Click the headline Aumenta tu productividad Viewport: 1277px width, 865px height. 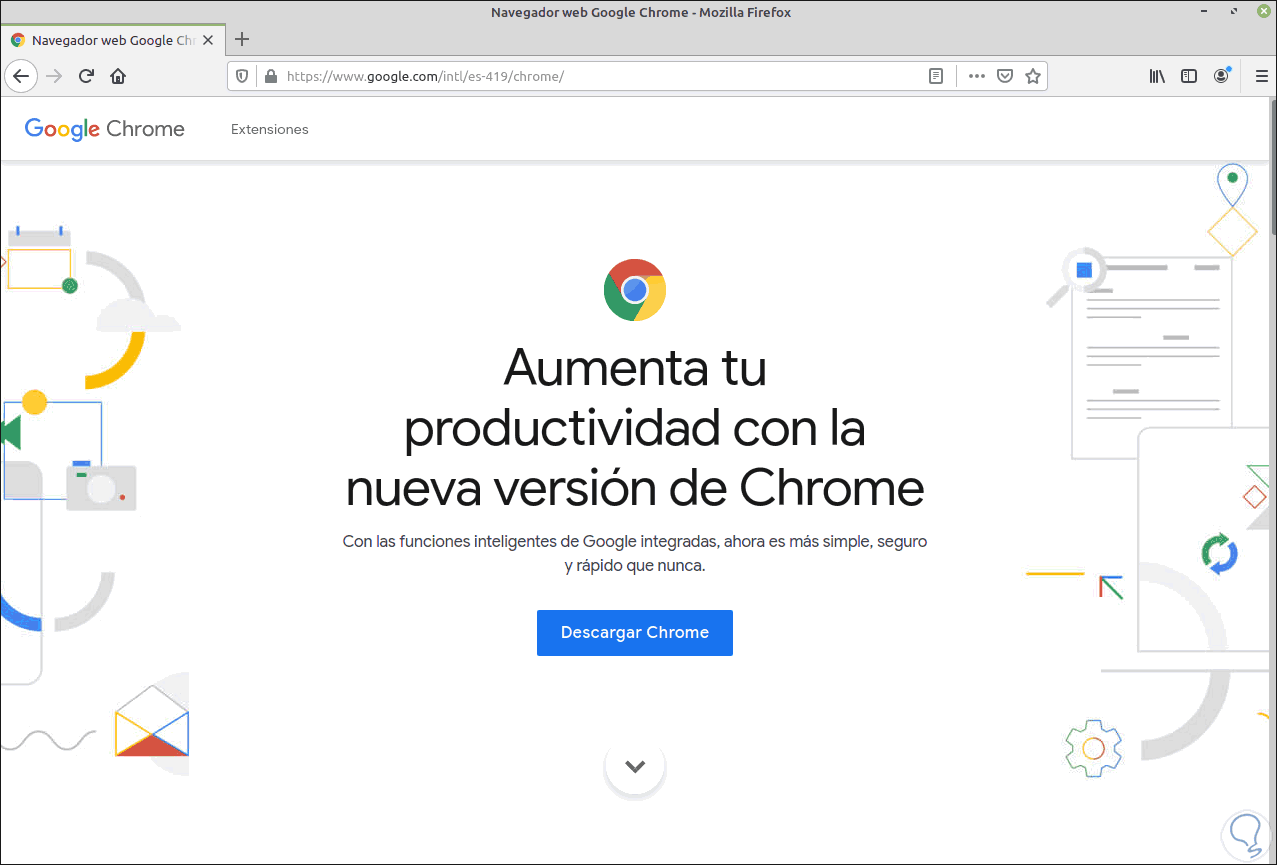[x=635, y=428]
